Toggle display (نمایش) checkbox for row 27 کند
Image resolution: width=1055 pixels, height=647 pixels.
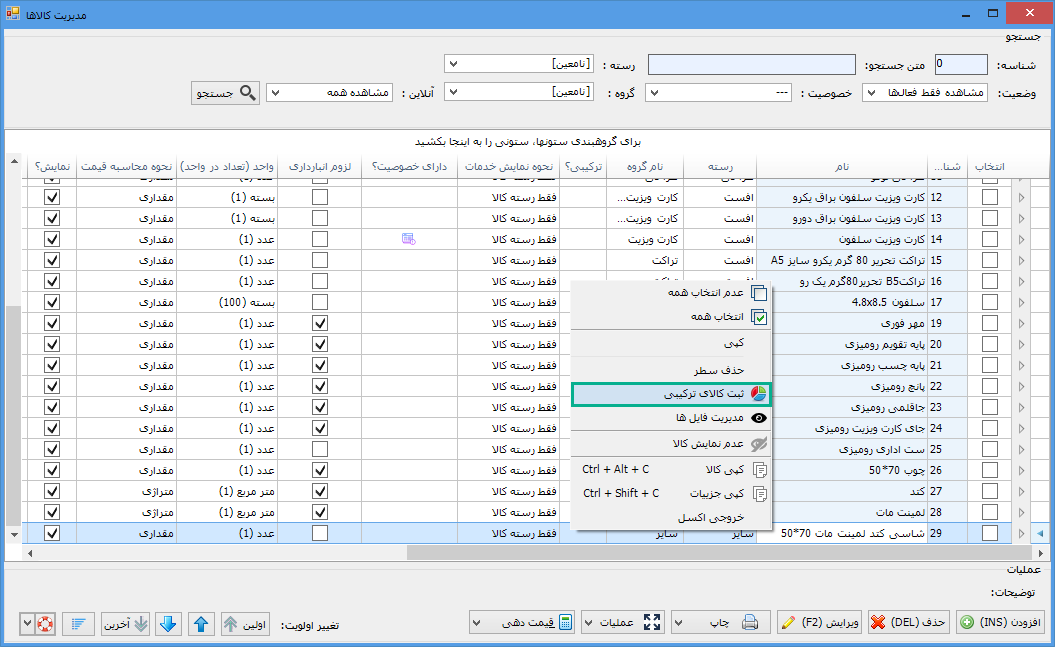[52, 492]
